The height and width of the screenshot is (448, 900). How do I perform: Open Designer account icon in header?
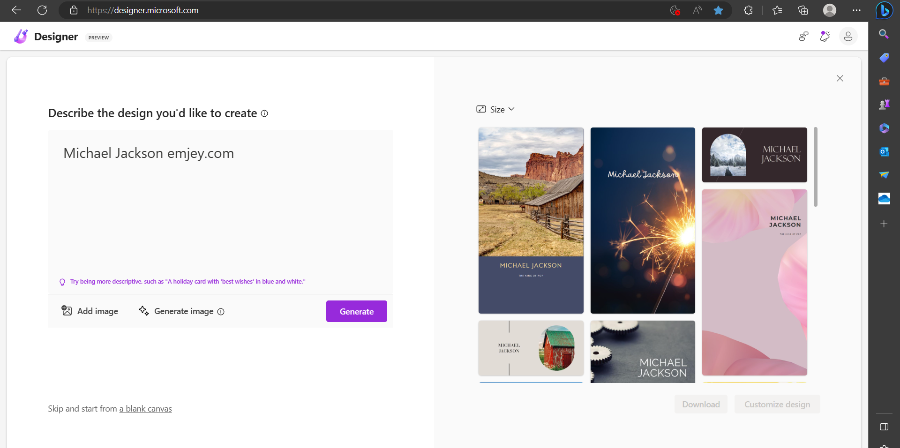pyautogui.click(x=848, y=37)
